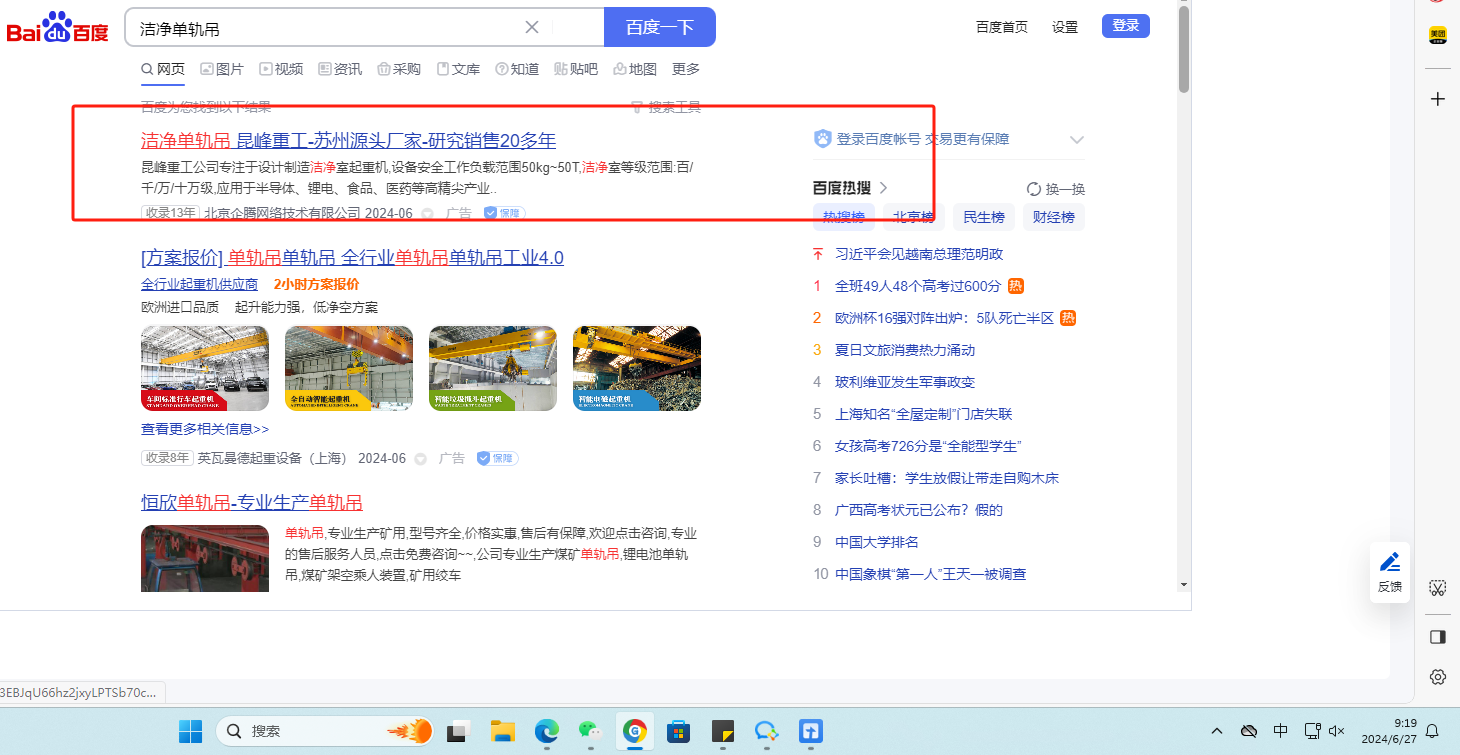Select the 民生榜 hot list tab

click(983, 217)
